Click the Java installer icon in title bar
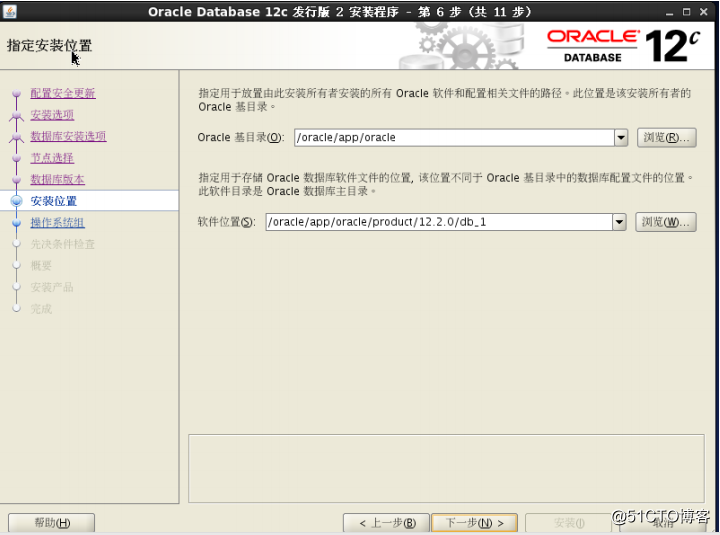720x535 pixels. click(10, 11)
